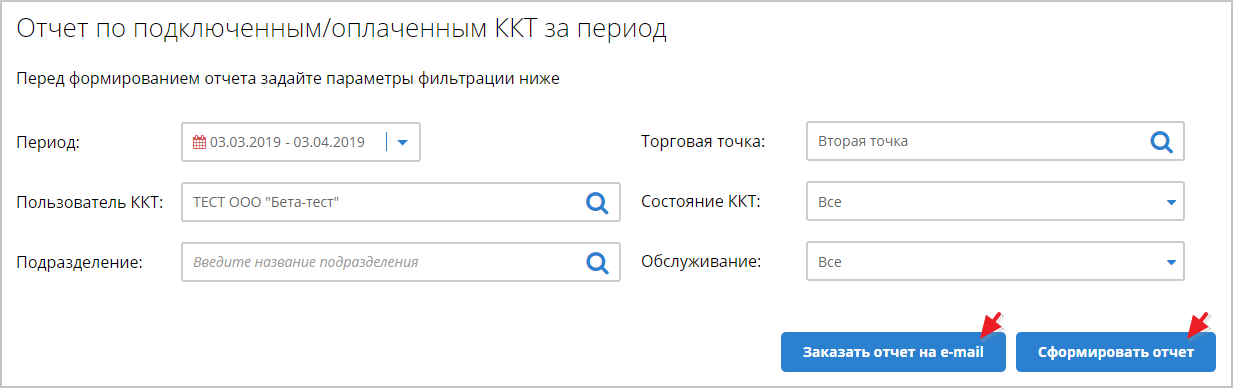Click the Подразделение: label
The image size is (1233, 388).
(x=81, y=262)
